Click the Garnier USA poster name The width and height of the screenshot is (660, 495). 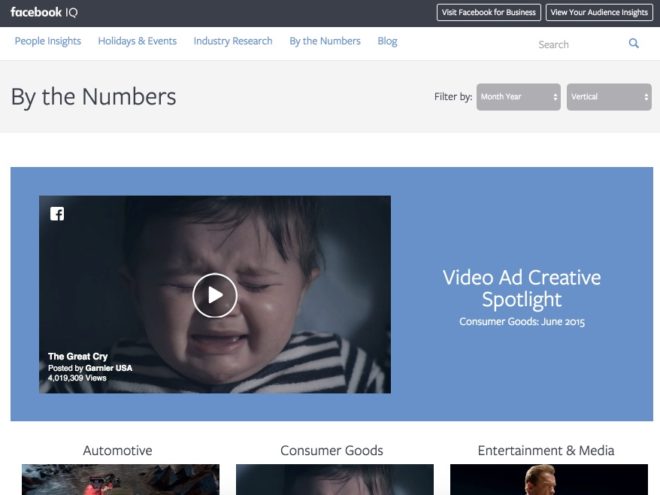(109, 368)
